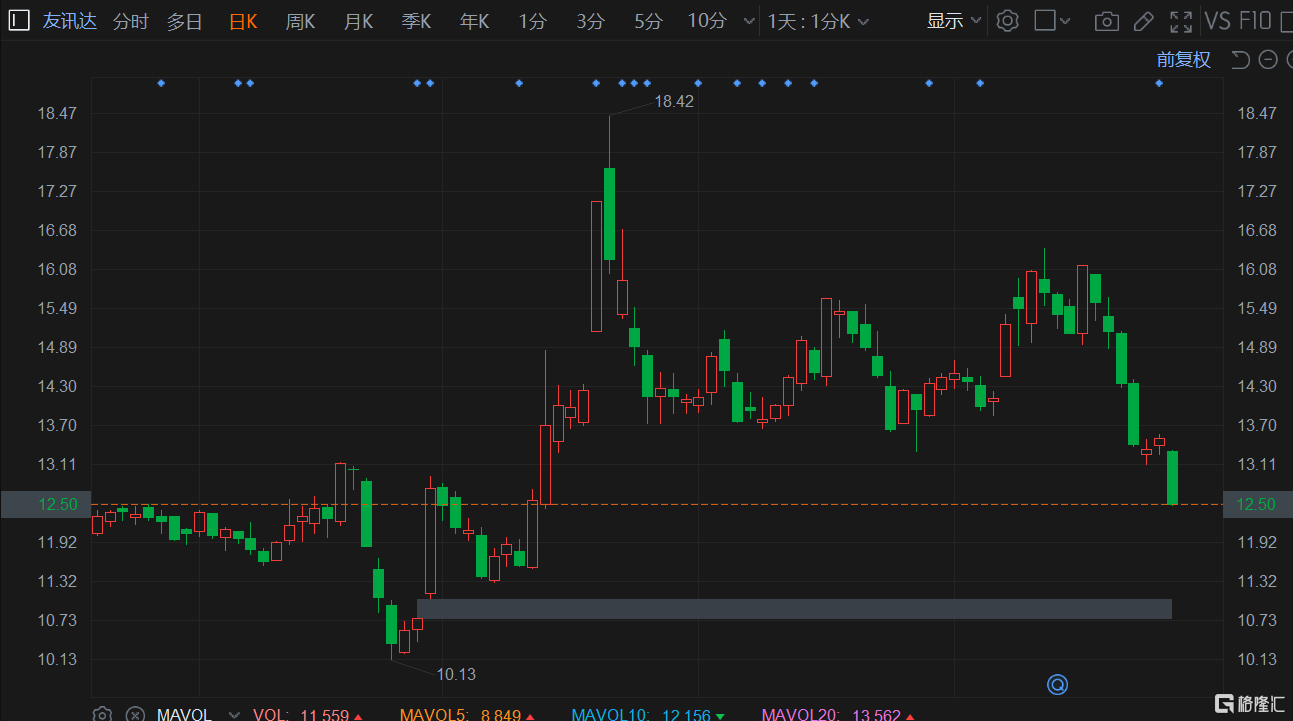This screenshot has width=1293, height=721.
Task: Open MAVOL indicator settings gear
Action: coord(102,713)
